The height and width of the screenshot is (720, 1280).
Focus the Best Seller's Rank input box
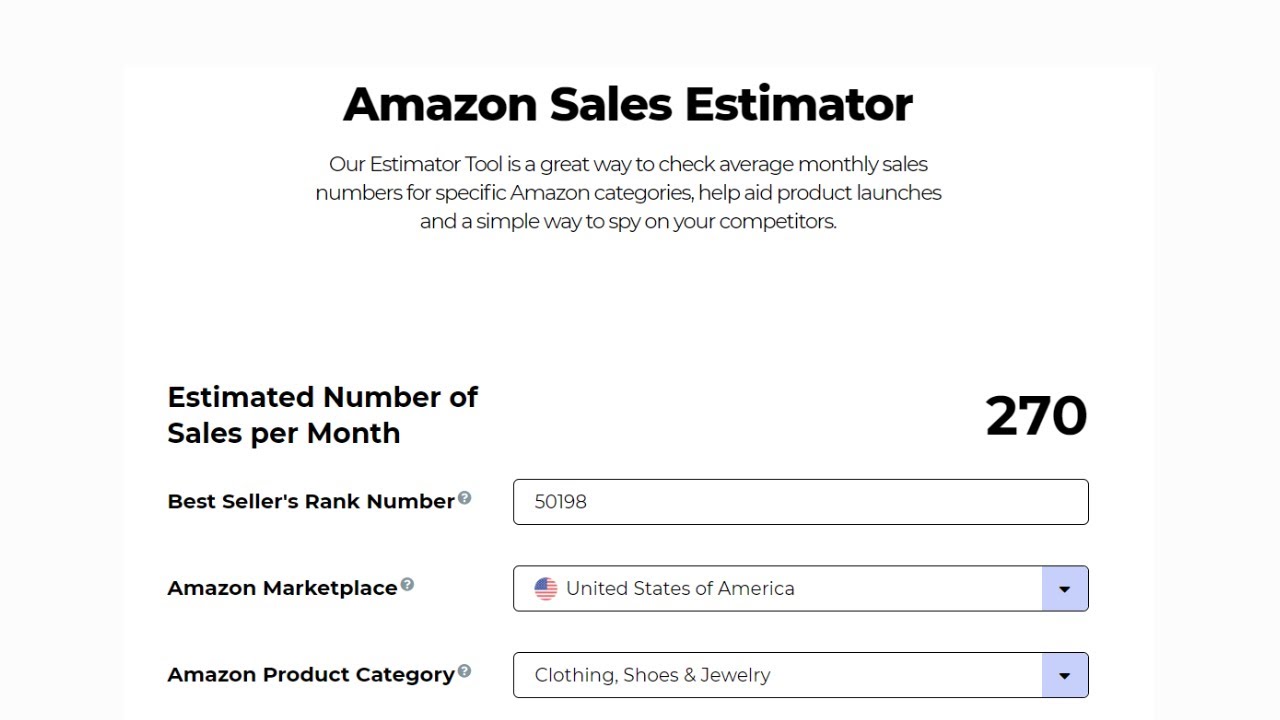click(x=800, y=502)
